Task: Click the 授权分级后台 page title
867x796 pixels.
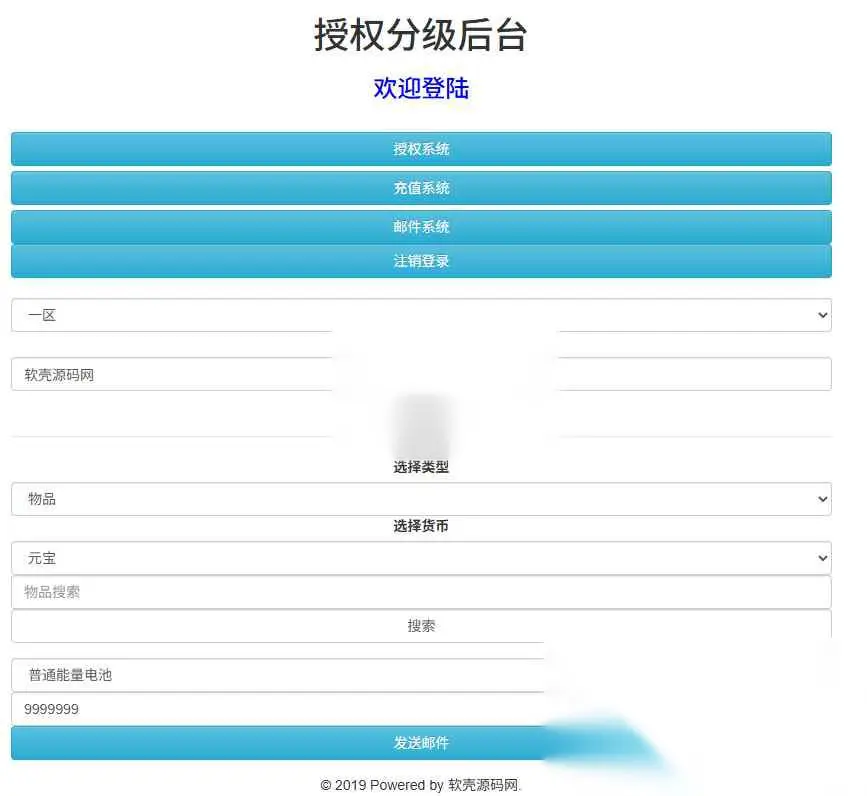Action: 421,35
